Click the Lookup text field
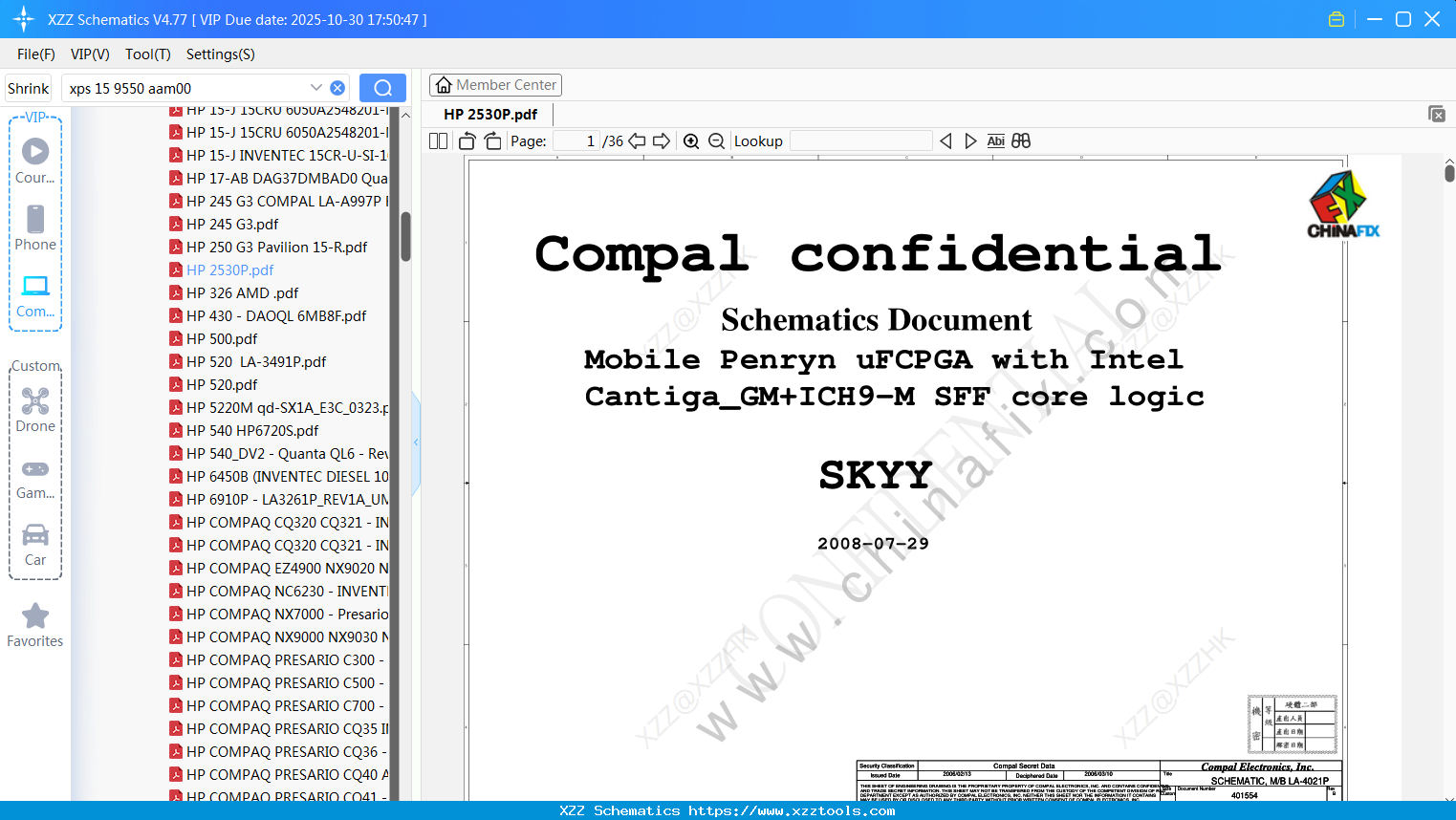 [861, 140]
